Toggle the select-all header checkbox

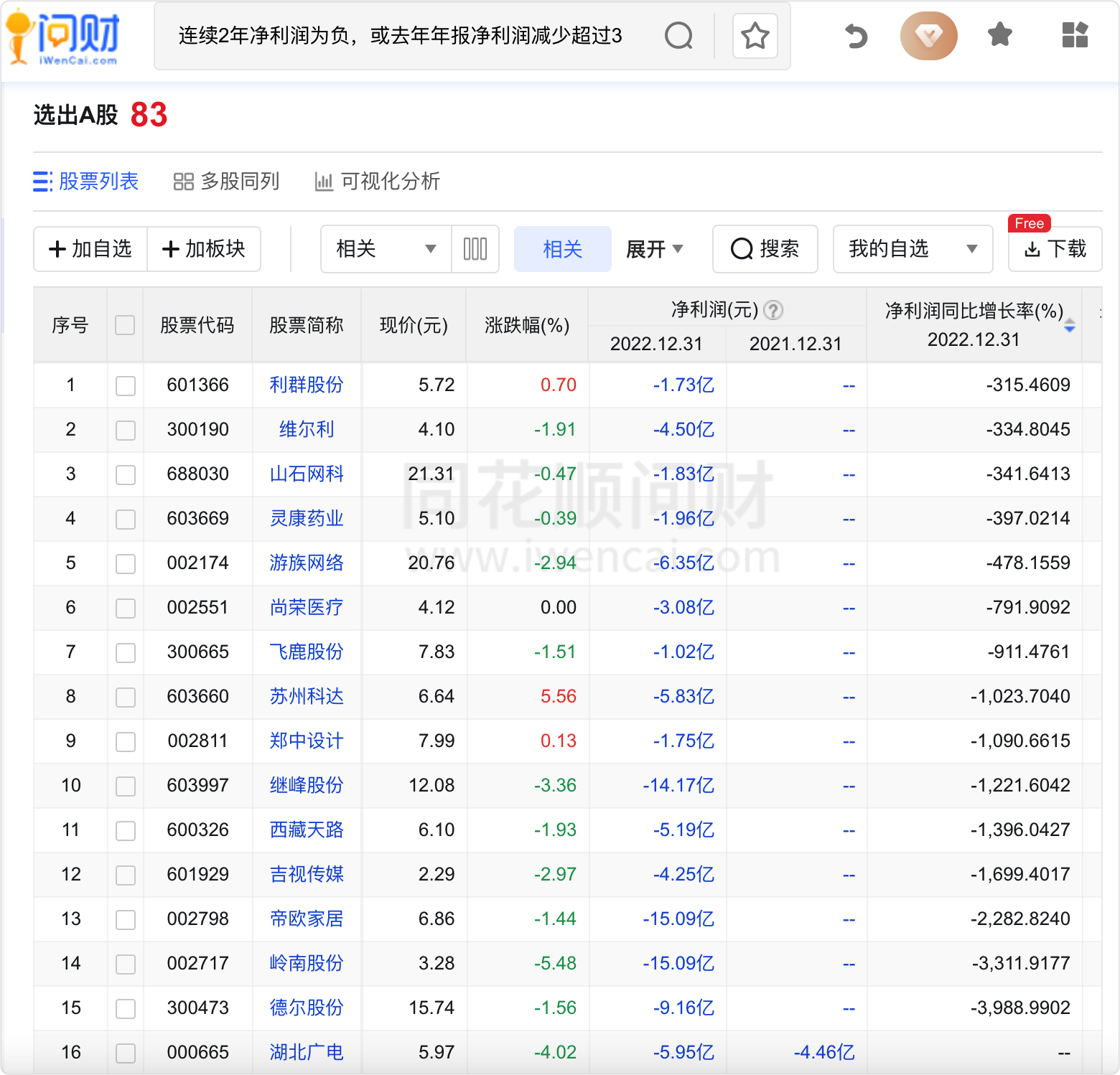pos(125,325)
